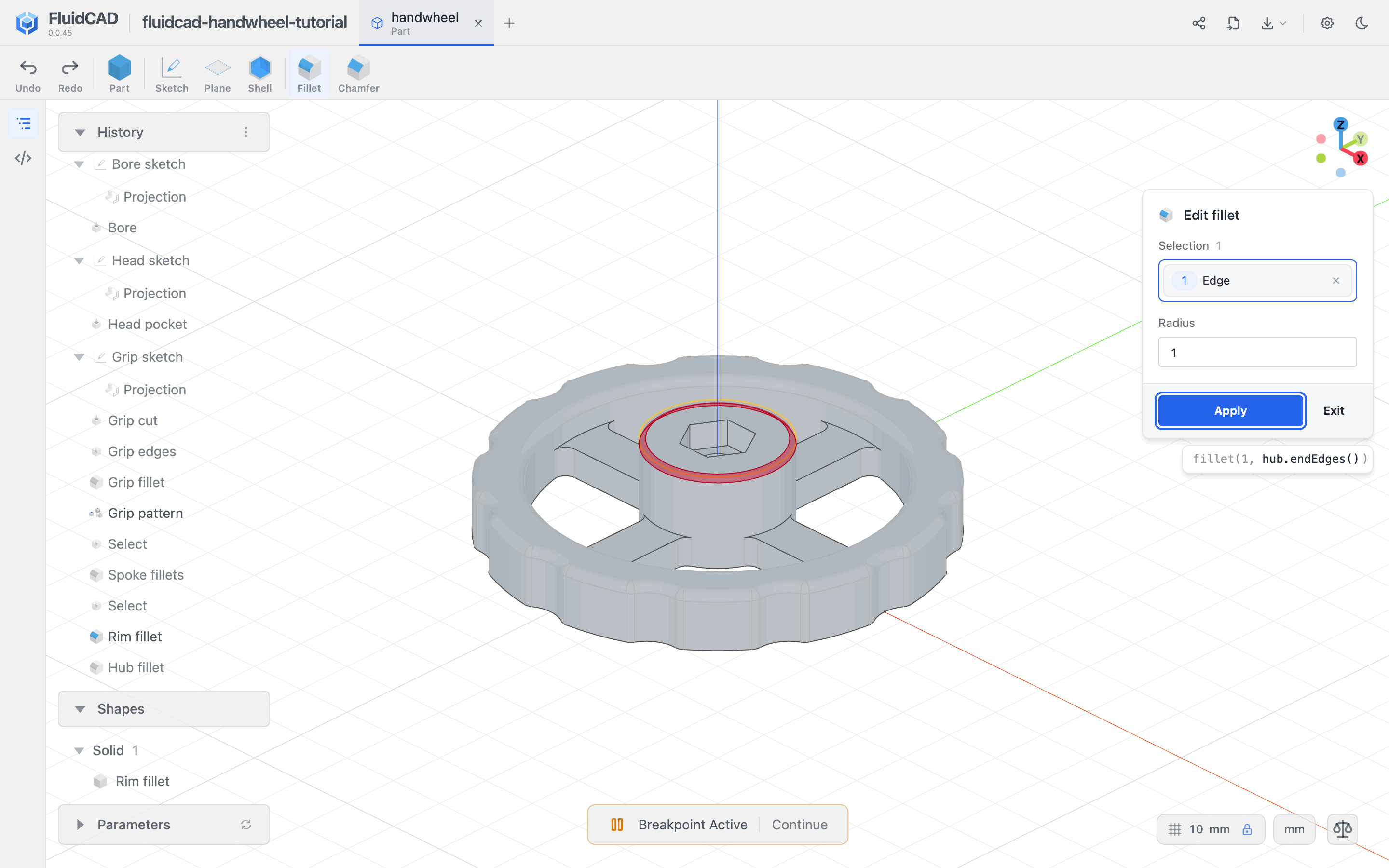Image resolution: width=1389 pixels, height=868 pixels.
Task: Toggle dark mode moon icon
Action: (x=1362, y=23)
